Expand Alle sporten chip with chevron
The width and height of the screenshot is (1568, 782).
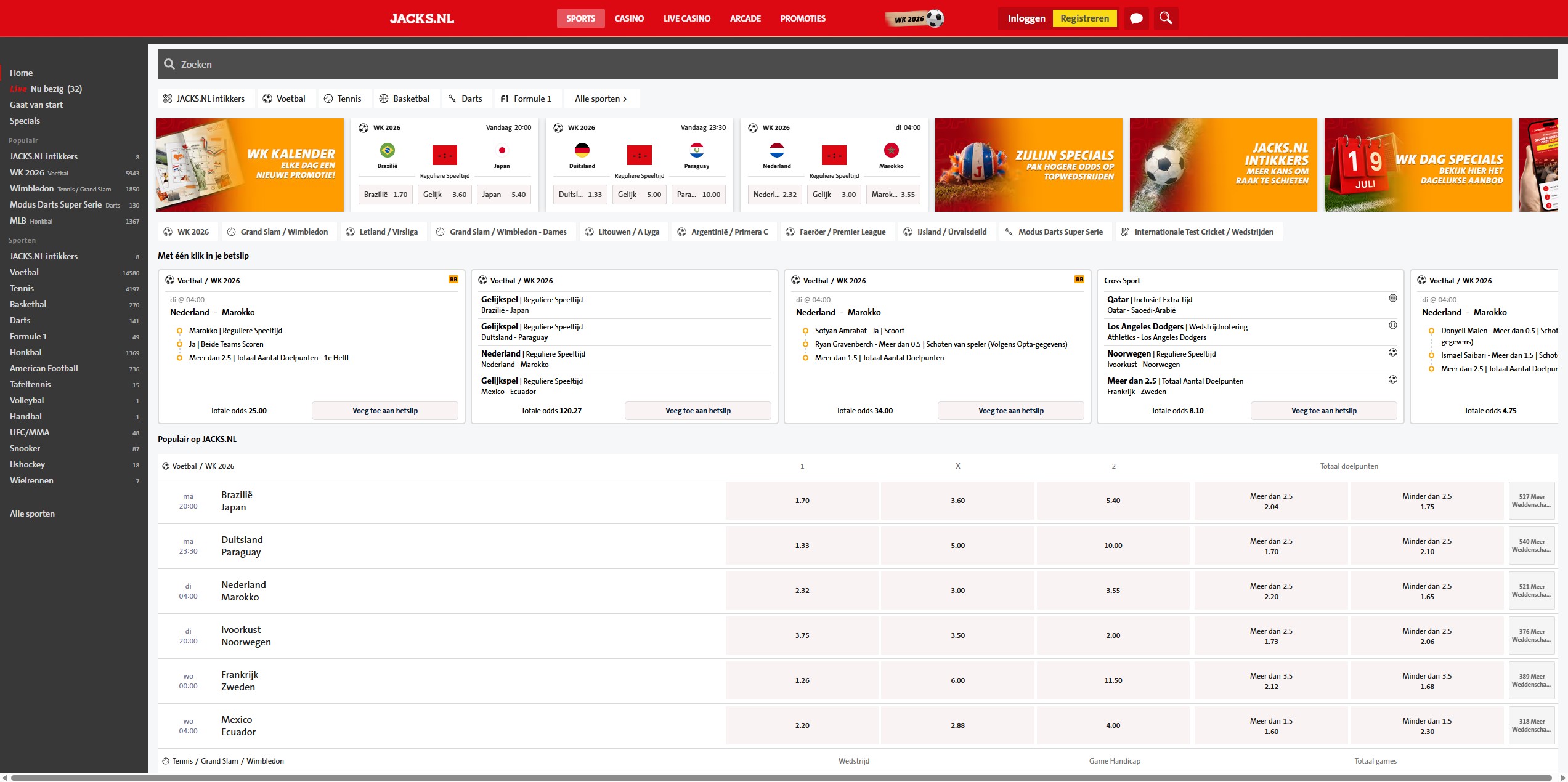601,99
